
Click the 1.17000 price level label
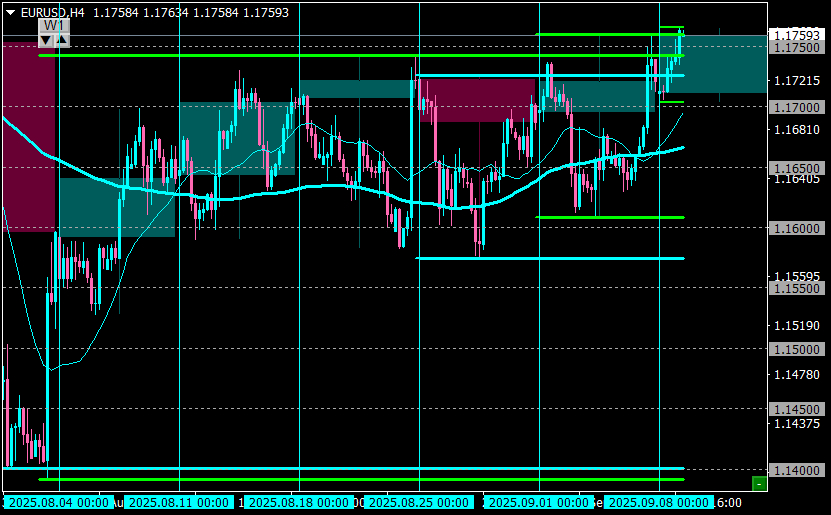coord(797,108)
